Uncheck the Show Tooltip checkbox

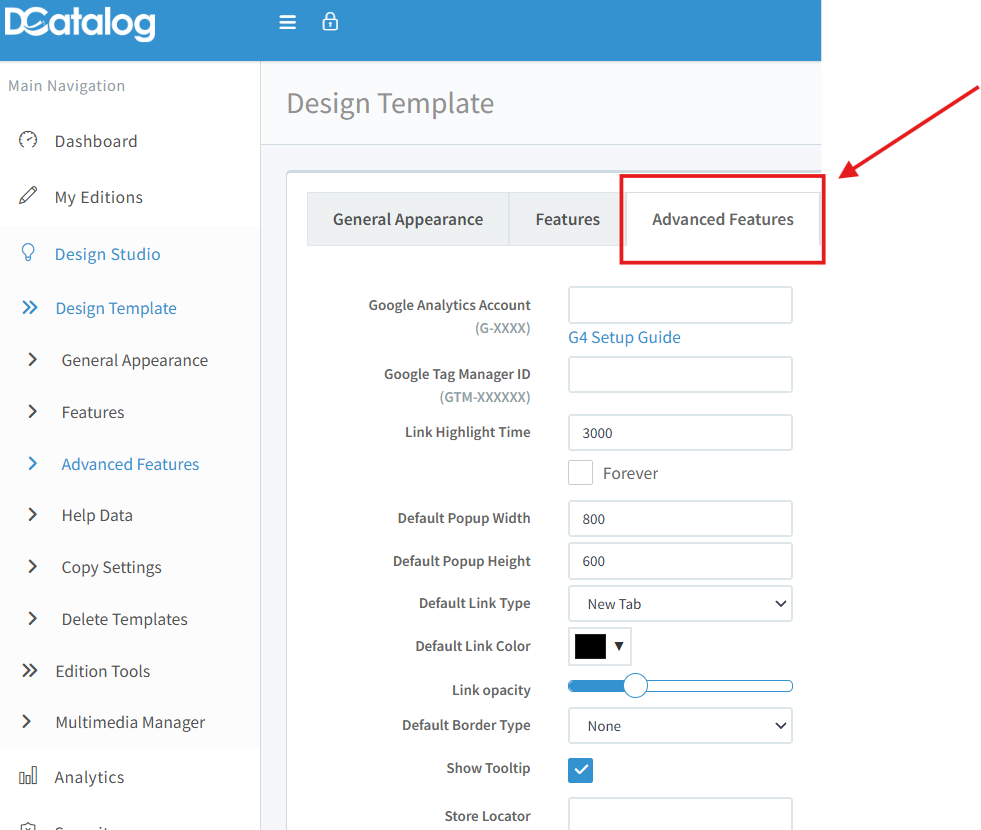(581, 770)
